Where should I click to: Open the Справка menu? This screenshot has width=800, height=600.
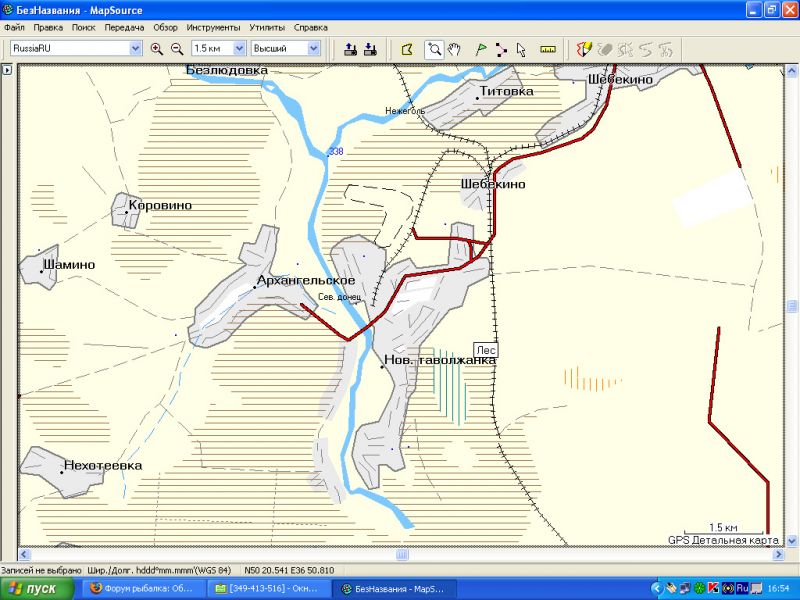[311, 28]
